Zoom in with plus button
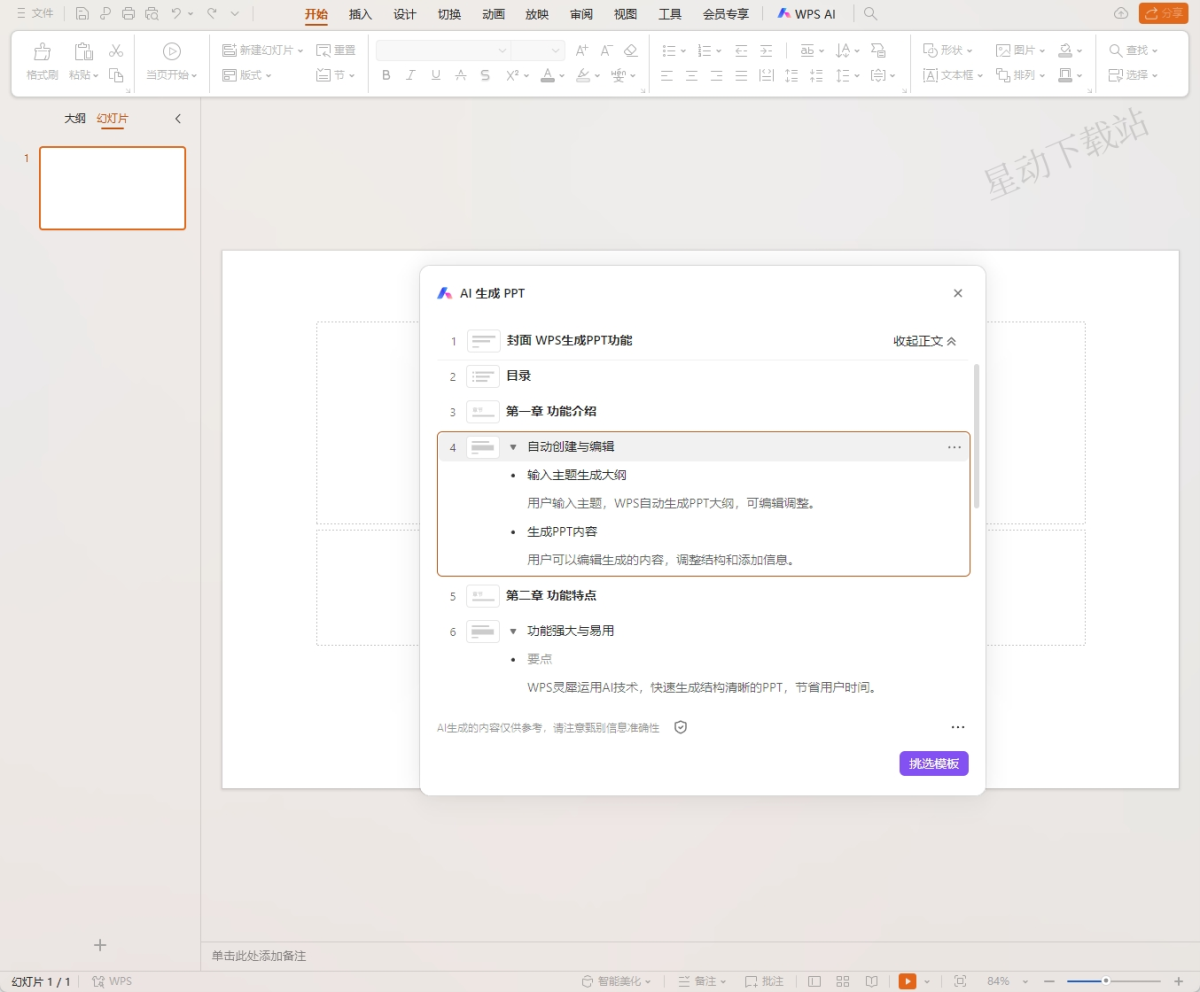 [x=1177, y=981]
